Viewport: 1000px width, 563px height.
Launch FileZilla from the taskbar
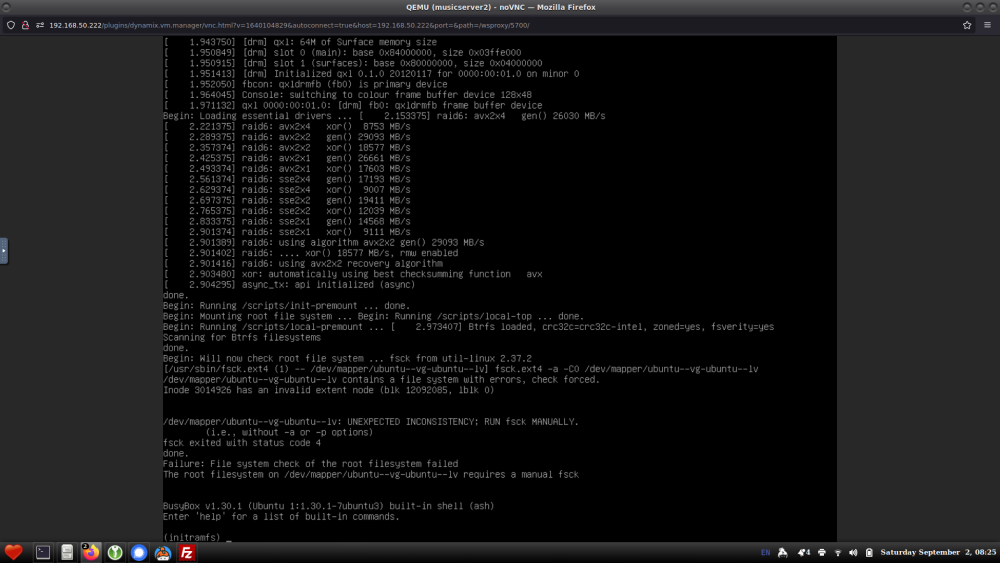(x=186, y=553)
